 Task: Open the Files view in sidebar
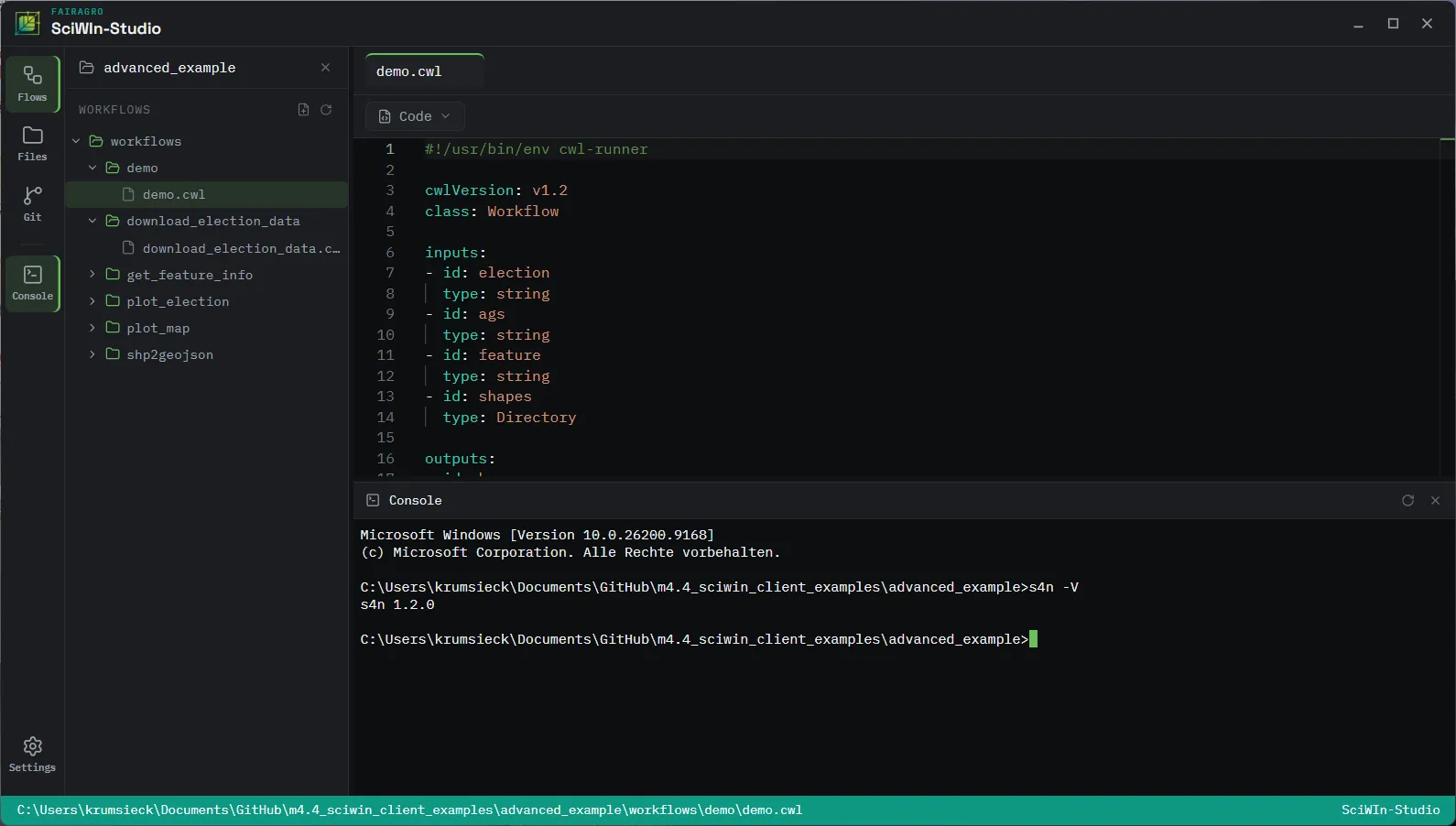(x=32, y=144)
